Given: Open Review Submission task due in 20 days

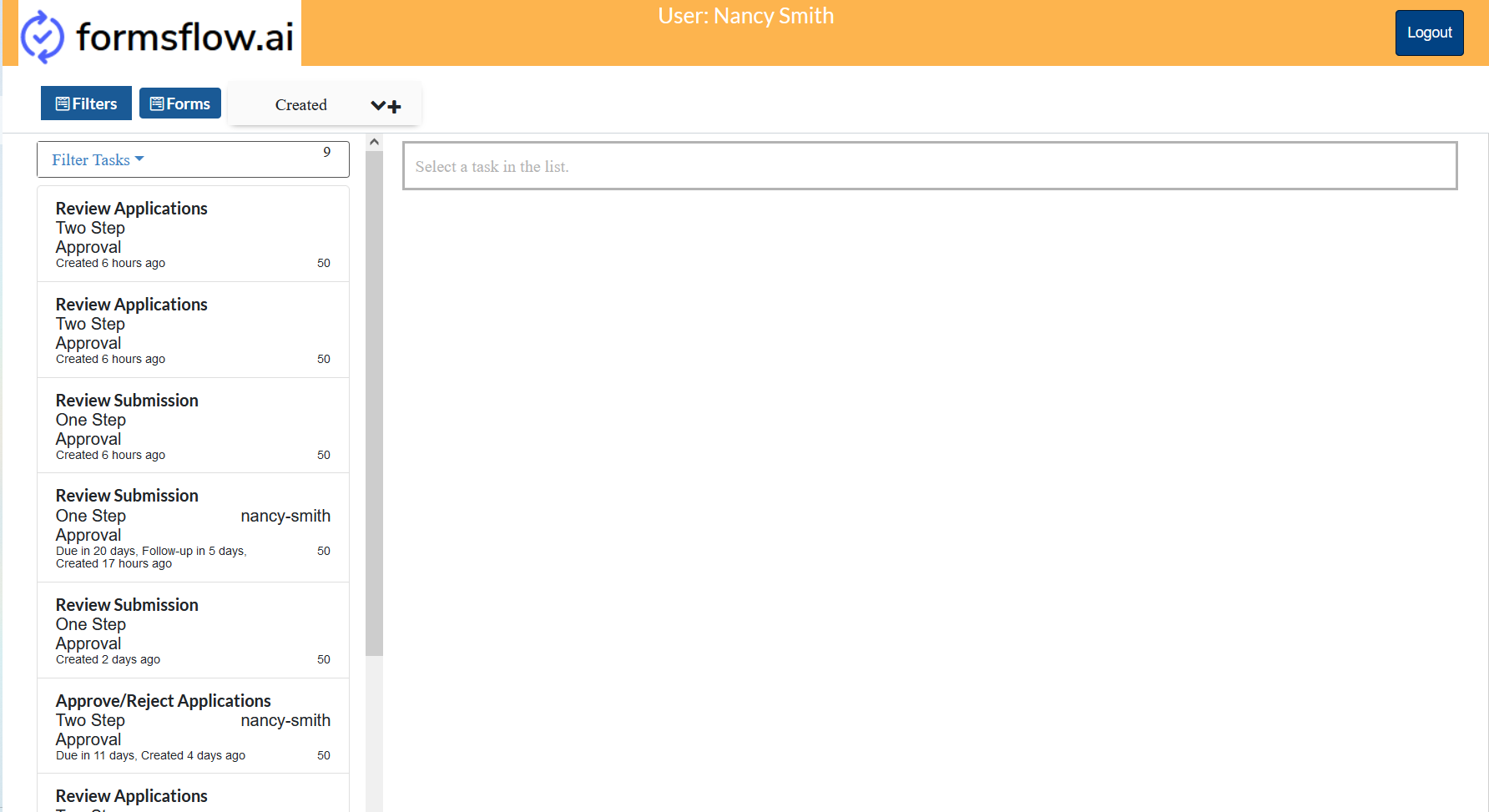Looking at the screenshot, I should click(193, 527).
